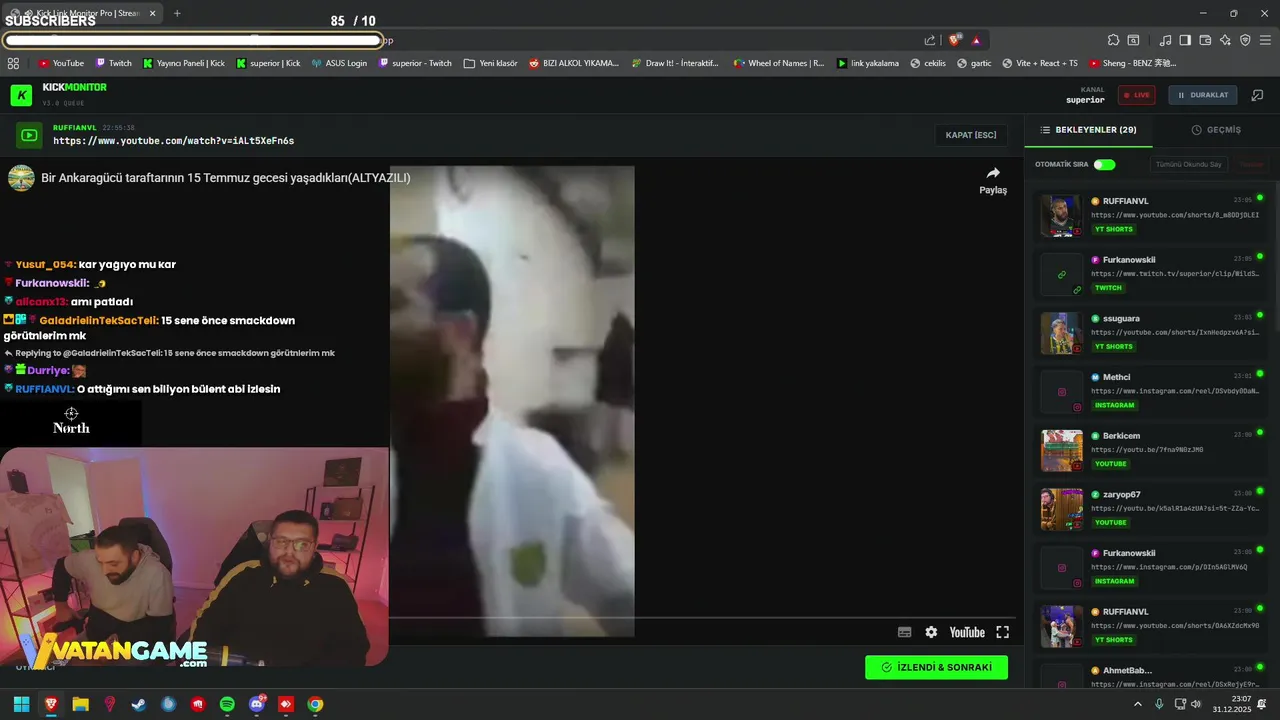Click the LIVE status button
The width and height of the screenshot is (1280, 720).
[x=1136, y=95]
